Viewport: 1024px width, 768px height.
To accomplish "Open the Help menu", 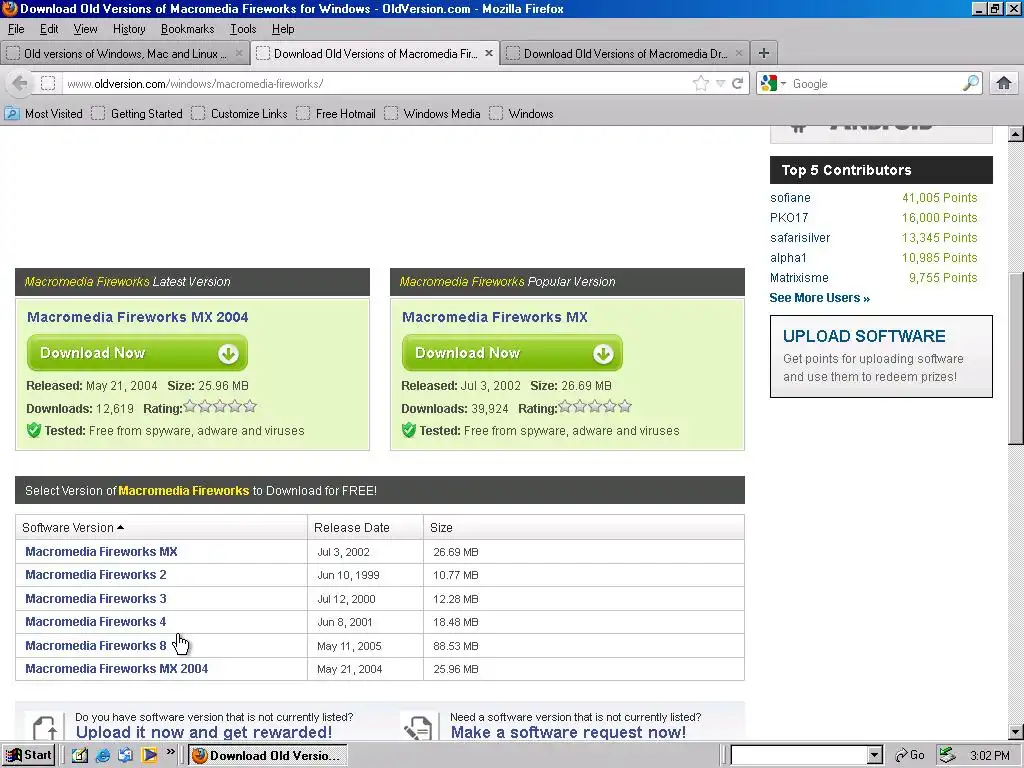I will point(283,29).
